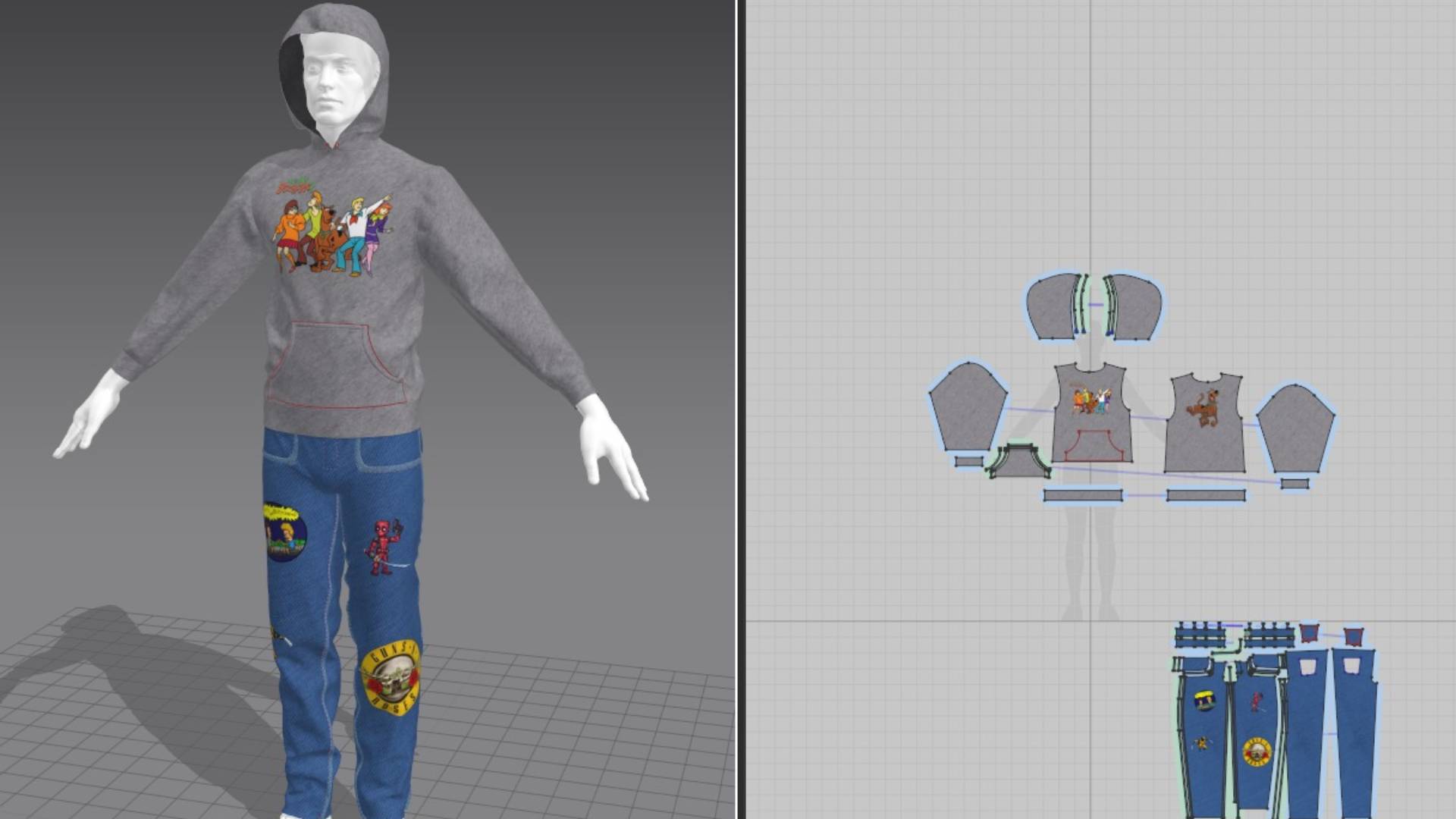Click the sewing line between the waistband strips
Viewport: 1456px width, 819px height.
pos(1144,495)
